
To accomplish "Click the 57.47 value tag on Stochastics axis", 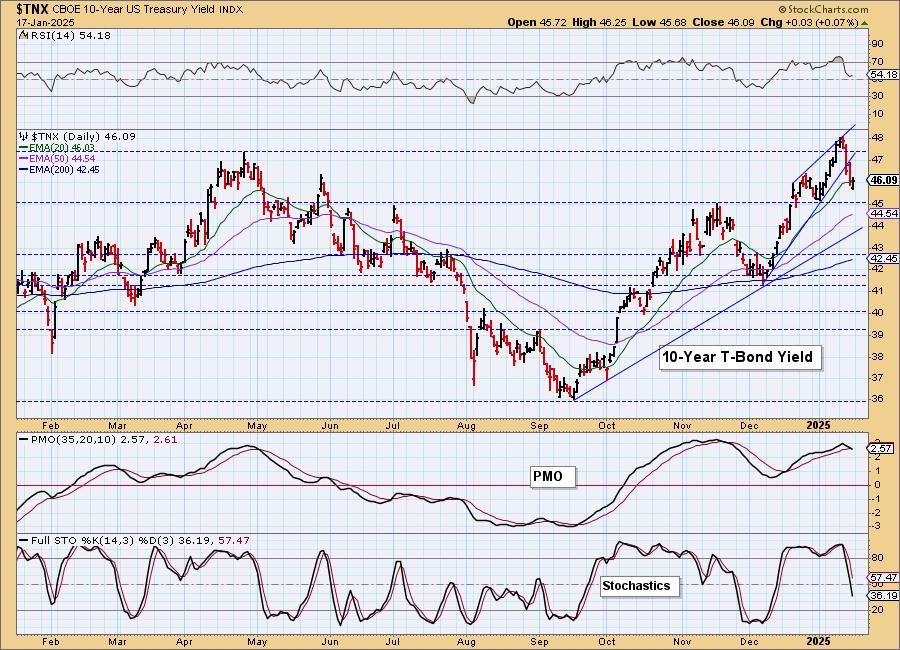I will (x=884, y=577).
